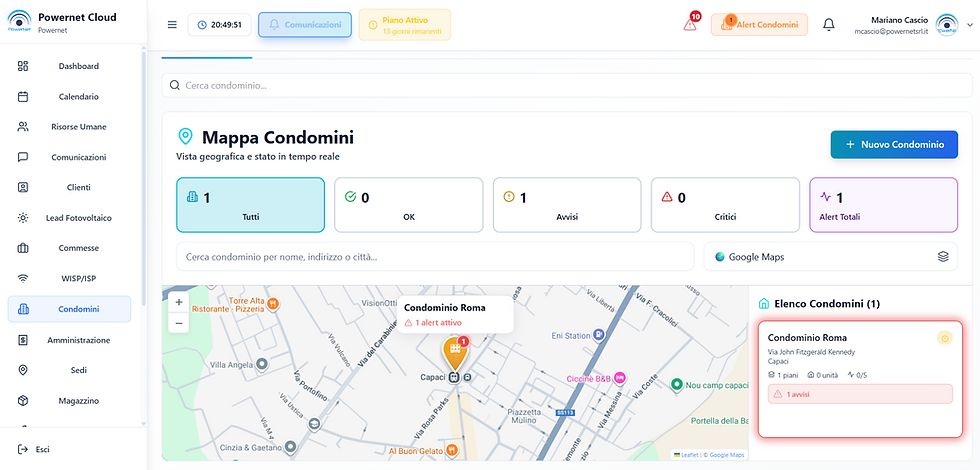Click the 20:49:51 clock widget
This screenshot has height=470, width=980.
[219, 25]
